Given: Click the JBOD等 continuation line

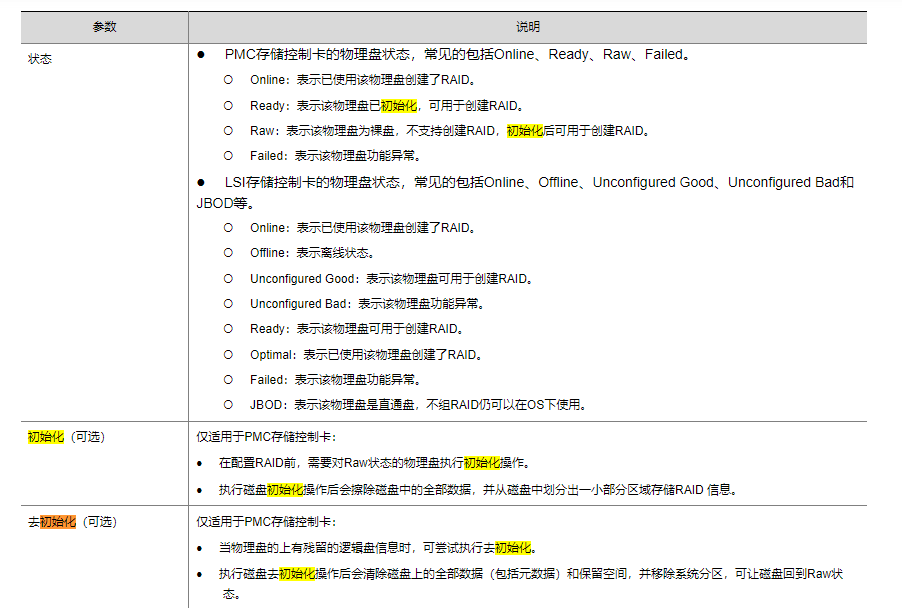Looking at the screenshot, I should tap(226, 203).
